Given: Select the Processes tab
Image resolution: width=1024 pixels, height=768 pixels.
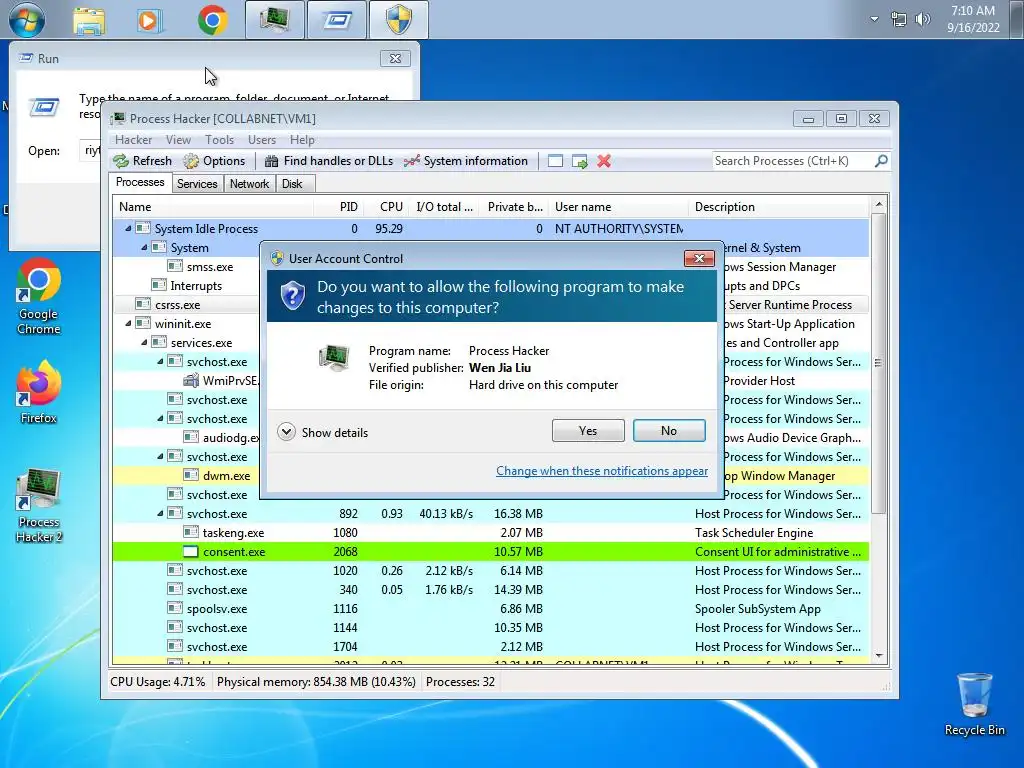Looking at the screenshot, I should pos(140,182).
